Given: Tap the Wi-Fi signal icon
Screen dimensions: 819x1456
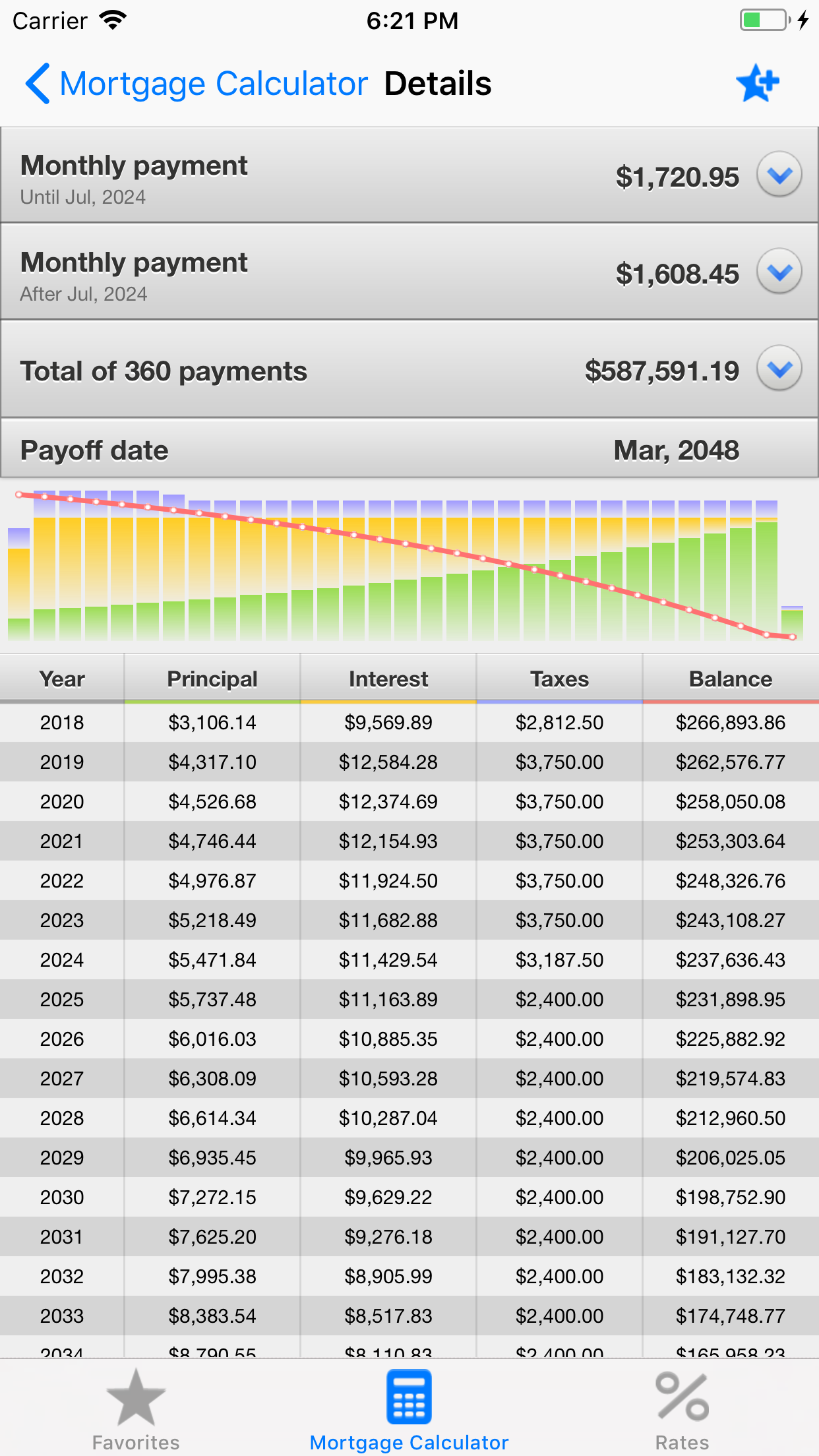Looking at the screenshot, I should (x=113, y=20).
